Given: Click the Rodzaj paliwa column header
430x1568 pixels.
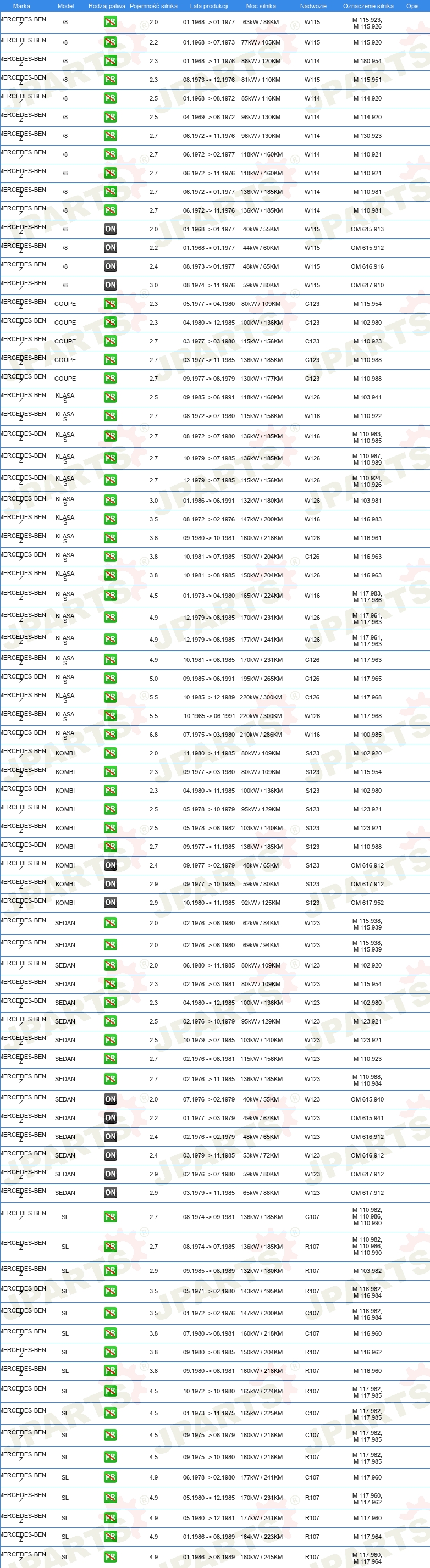Looking at the screenshot, I should pos(107,6).
